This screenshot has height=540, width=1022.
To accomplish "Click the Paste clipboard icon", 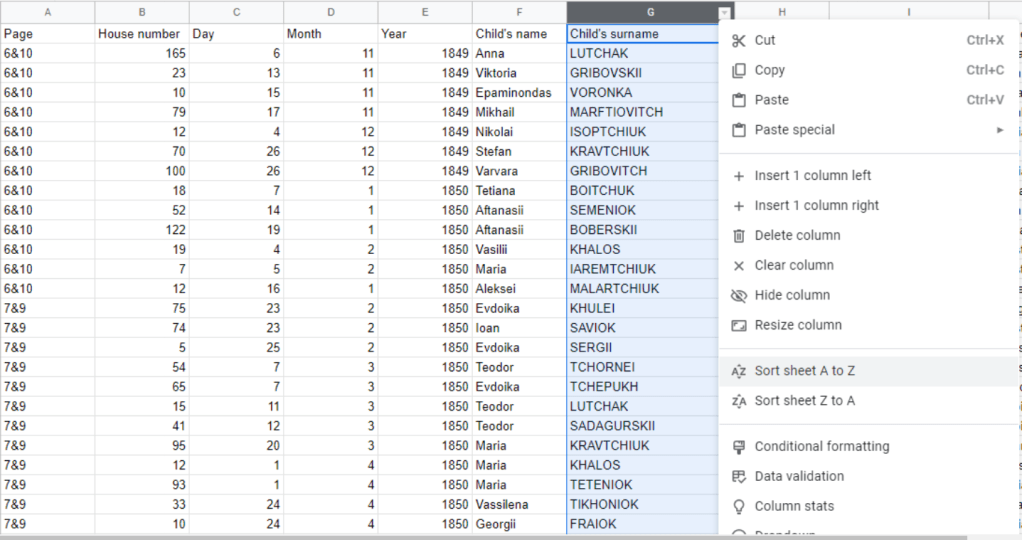I will pos(739,101).
